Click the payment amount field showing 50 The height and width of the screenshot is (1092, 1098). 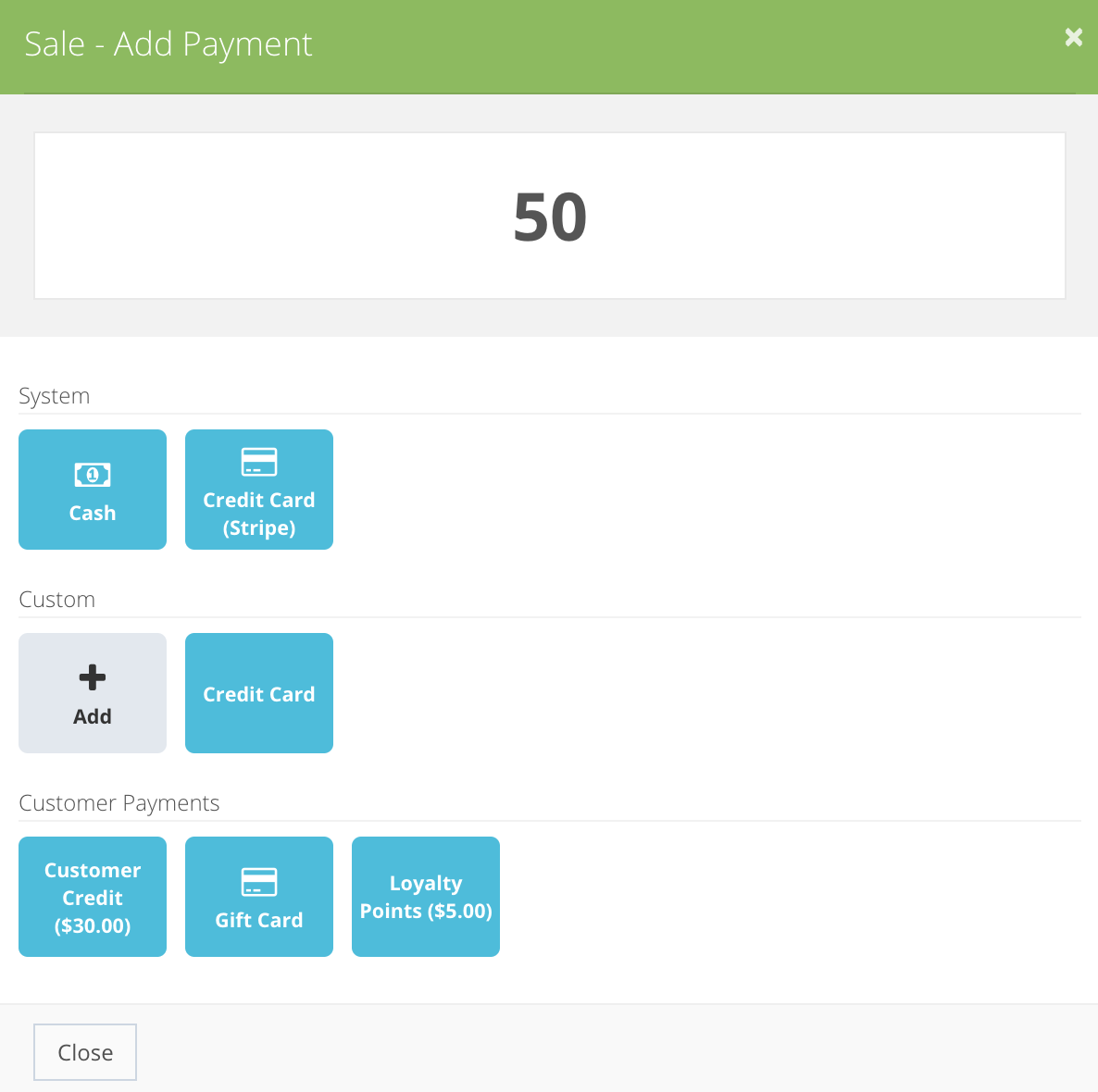click(550, 216)
